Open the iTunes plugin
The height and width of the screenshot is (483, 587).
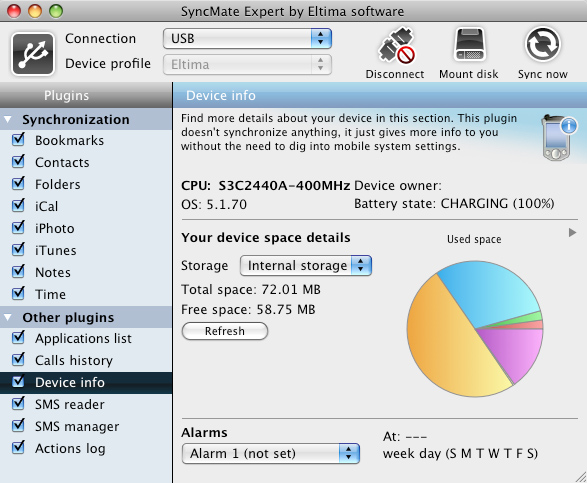coord(86,250)
